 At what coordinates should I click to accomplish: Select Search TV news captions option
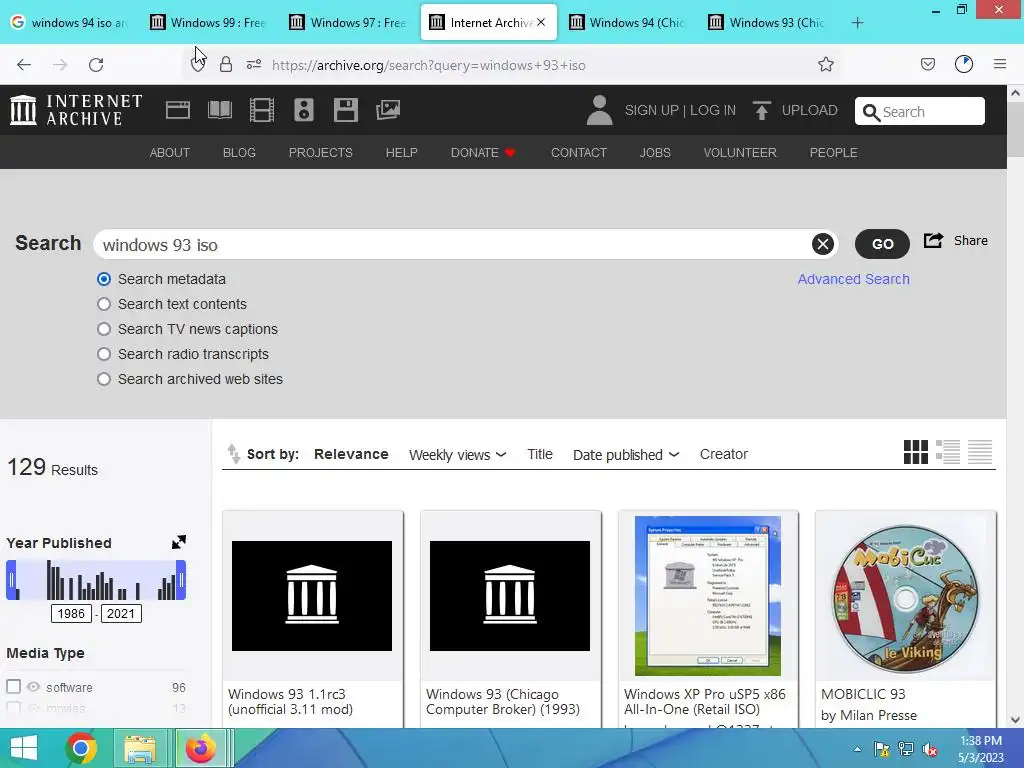(104, 329)
